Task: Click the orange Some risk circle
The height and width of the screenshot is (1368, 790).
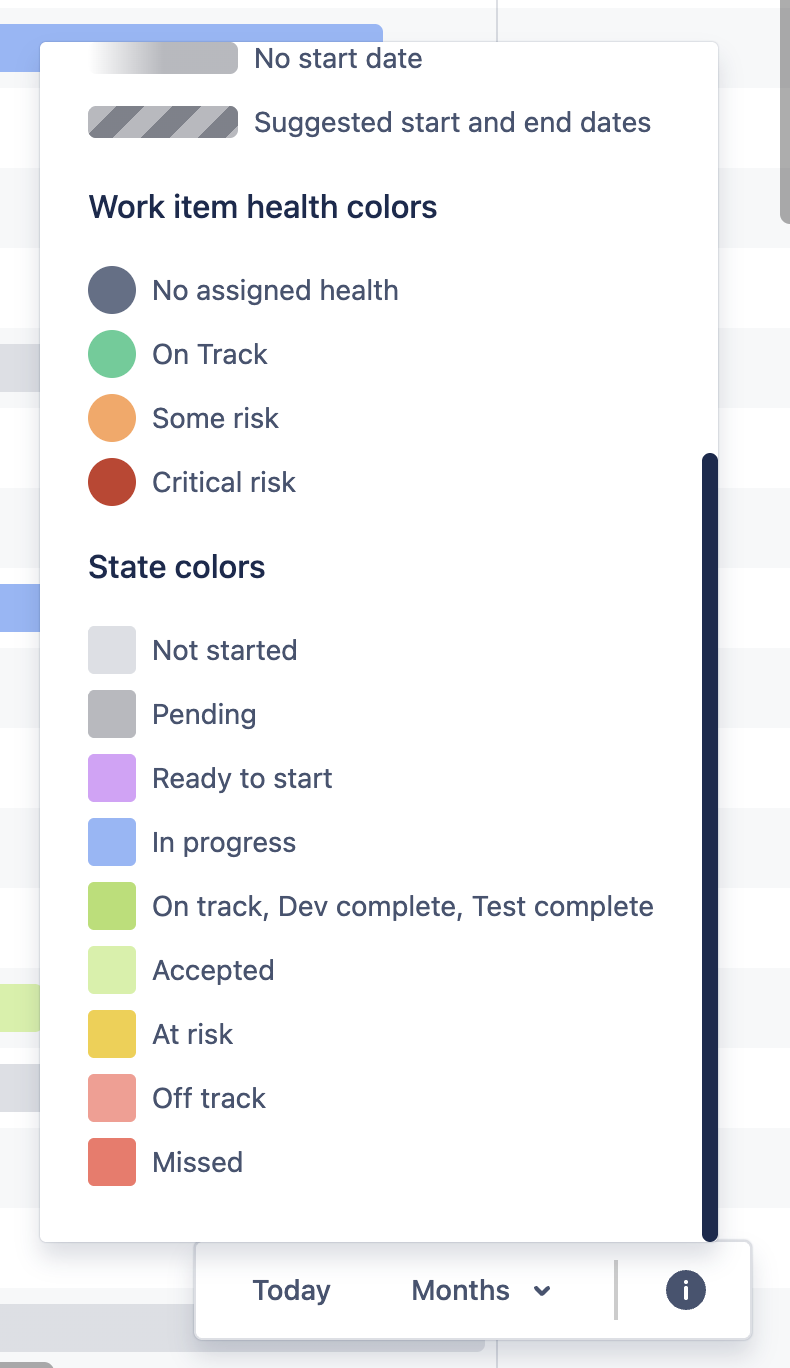Action: (112, 418)
